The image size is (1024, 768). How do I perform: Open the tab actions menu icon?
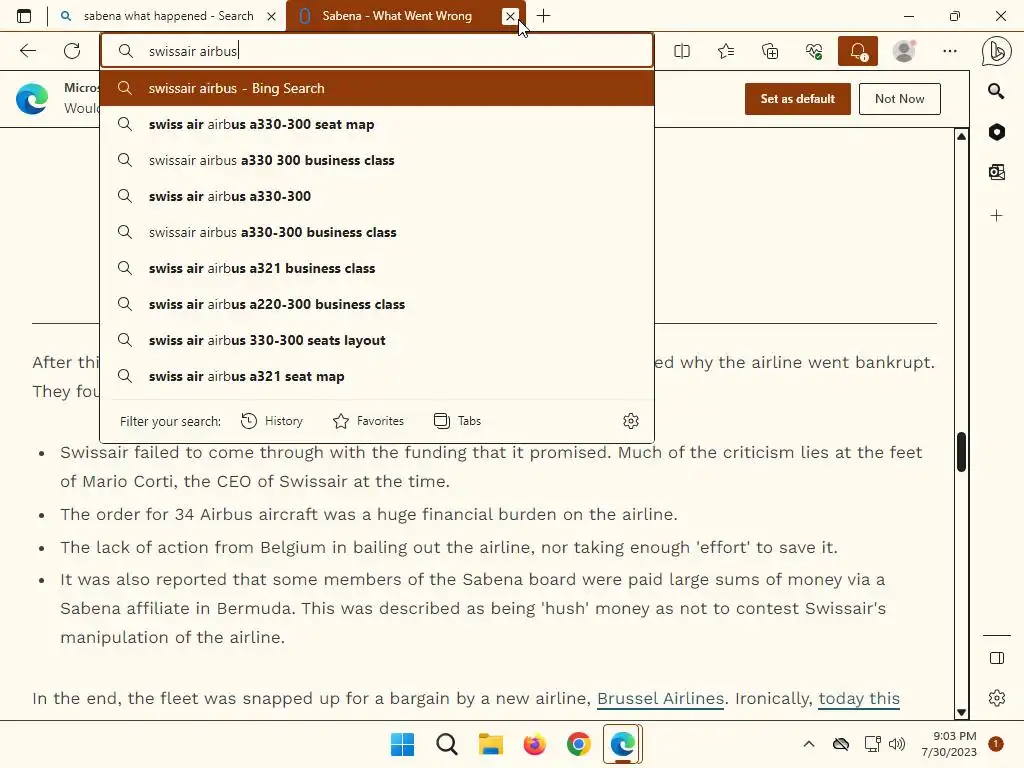[24, 16]
